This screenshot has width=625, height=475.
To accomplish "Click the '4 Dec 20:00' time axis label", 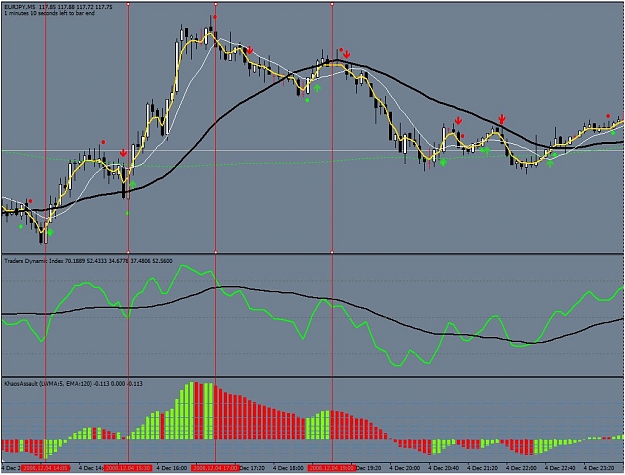I will pos(405,468).
